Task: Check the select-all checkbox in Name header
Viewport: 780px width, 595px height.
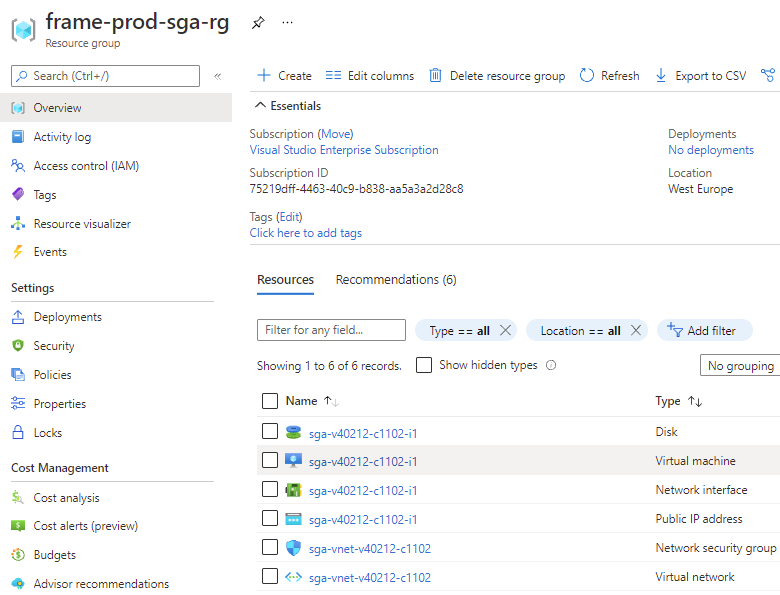Action: [270, 401]
